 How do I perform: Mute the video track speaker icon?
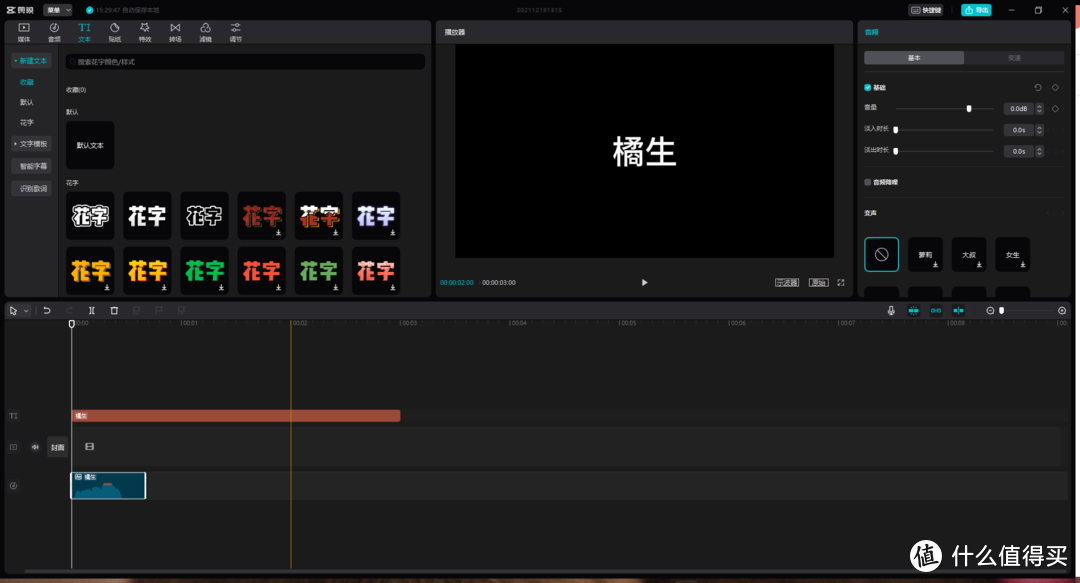point(35,447)
